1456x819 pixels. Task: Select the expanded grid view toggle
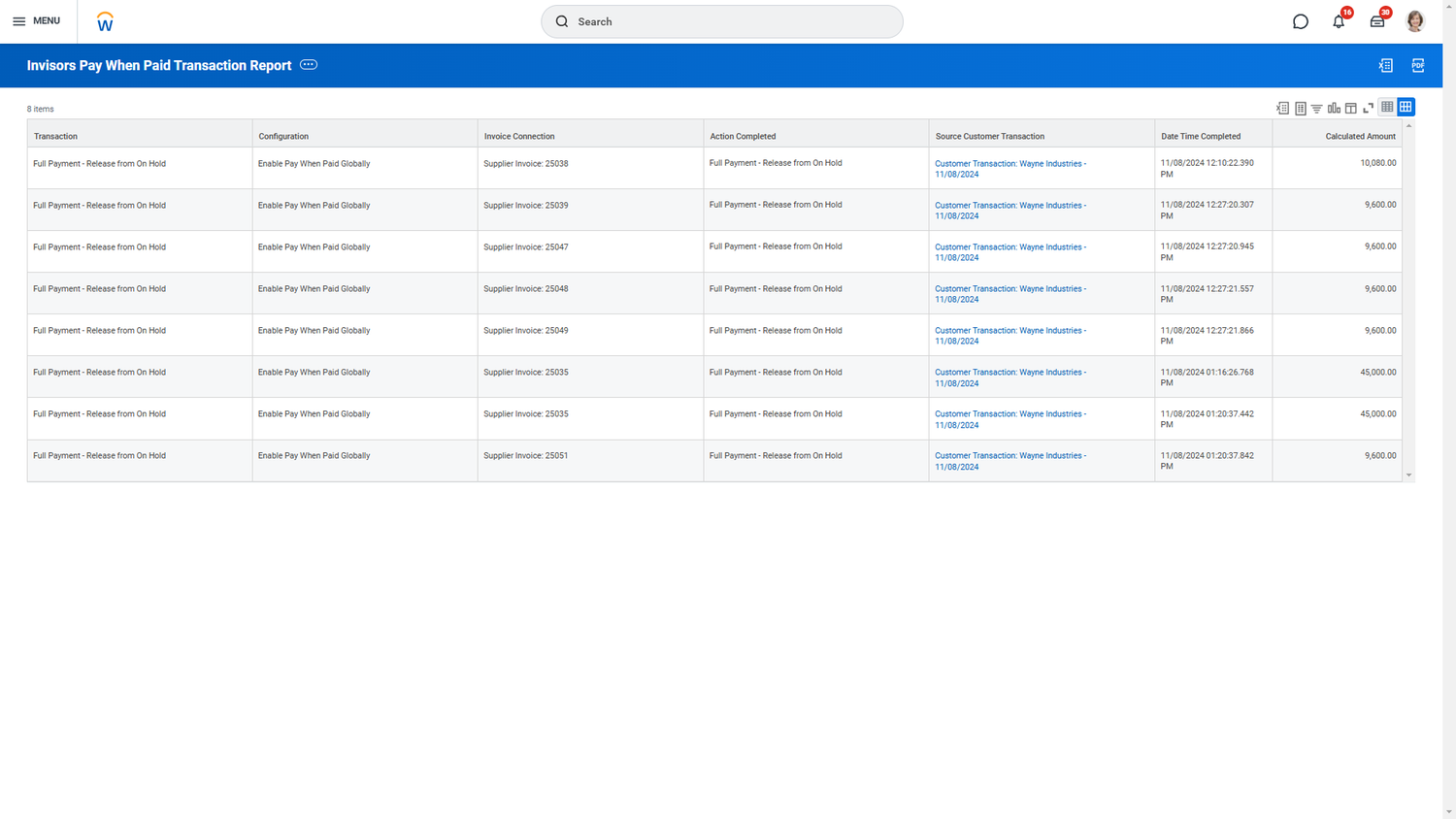pos(1405,108)
